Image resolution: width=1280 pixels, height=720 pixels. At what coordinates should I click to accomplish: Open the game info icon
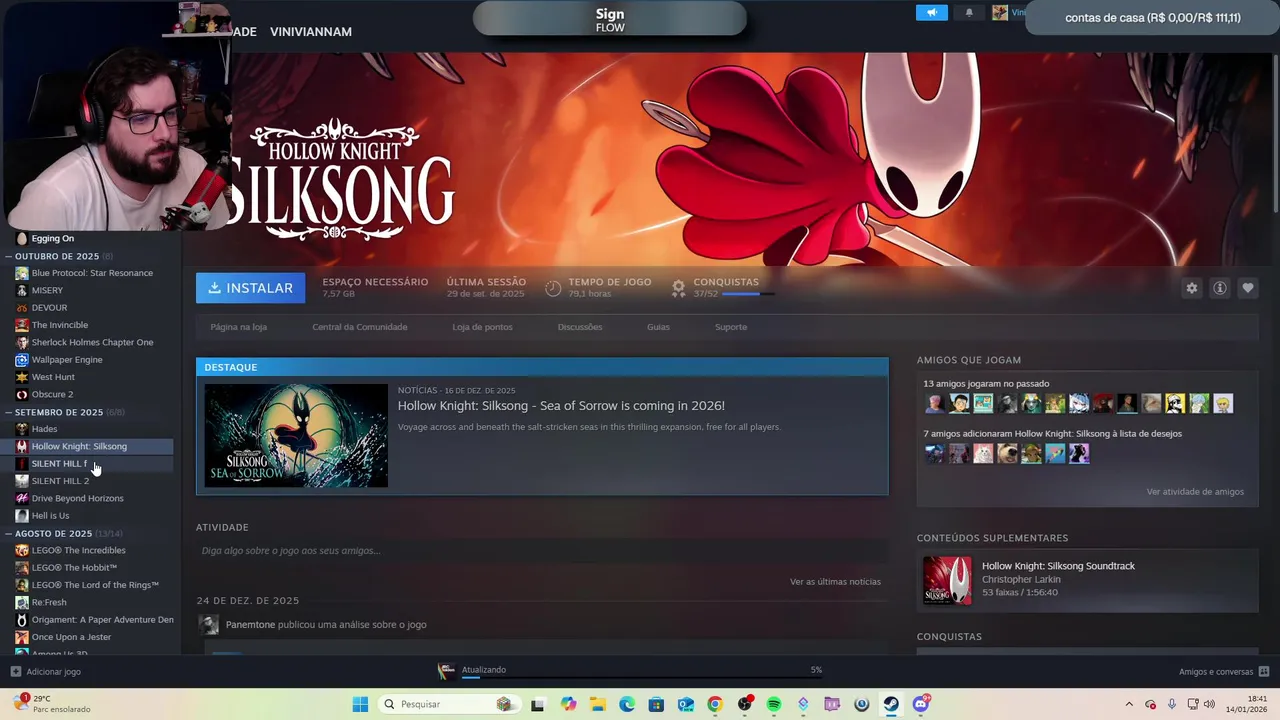tap(1219, 288)
